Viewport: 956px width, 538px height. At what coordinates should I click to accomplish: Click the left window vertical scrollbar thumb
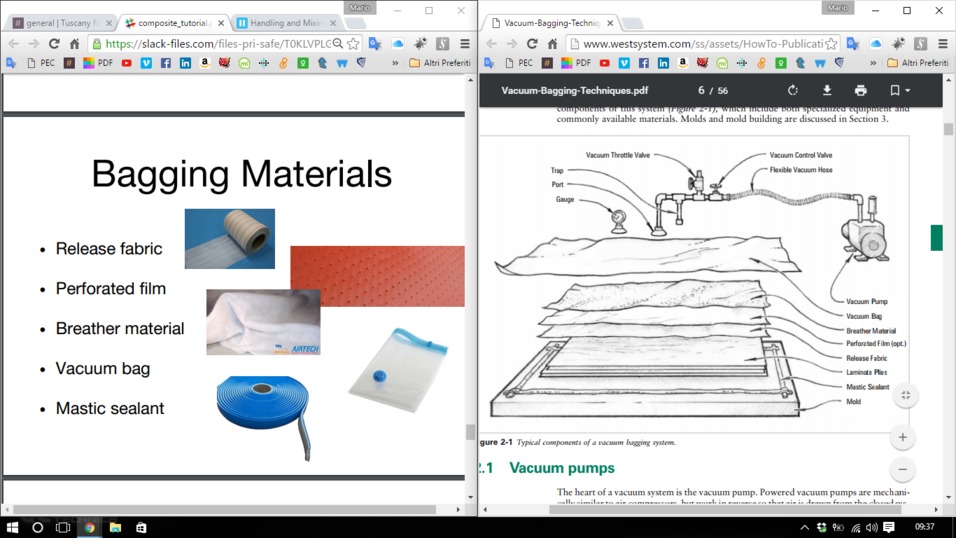470,432
